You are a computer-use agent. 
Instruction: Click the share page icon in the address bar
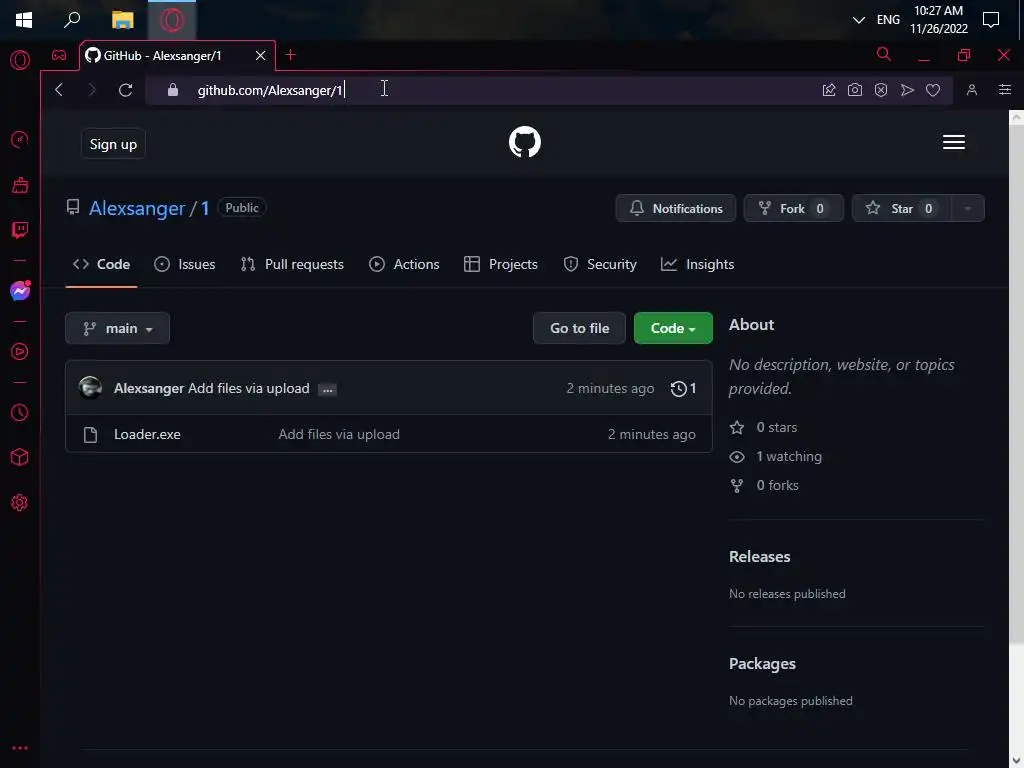click(829, 90)
